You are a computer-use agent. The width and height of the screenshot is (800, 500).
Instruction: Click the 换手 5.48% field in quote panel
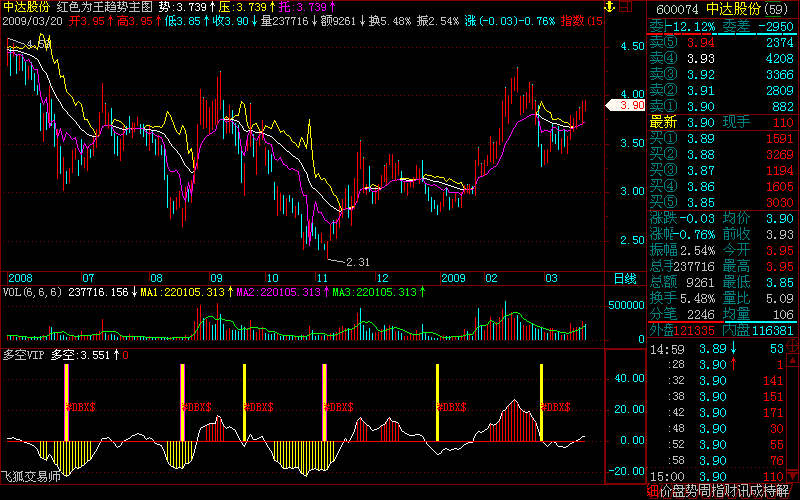click(x=682, y=298)
